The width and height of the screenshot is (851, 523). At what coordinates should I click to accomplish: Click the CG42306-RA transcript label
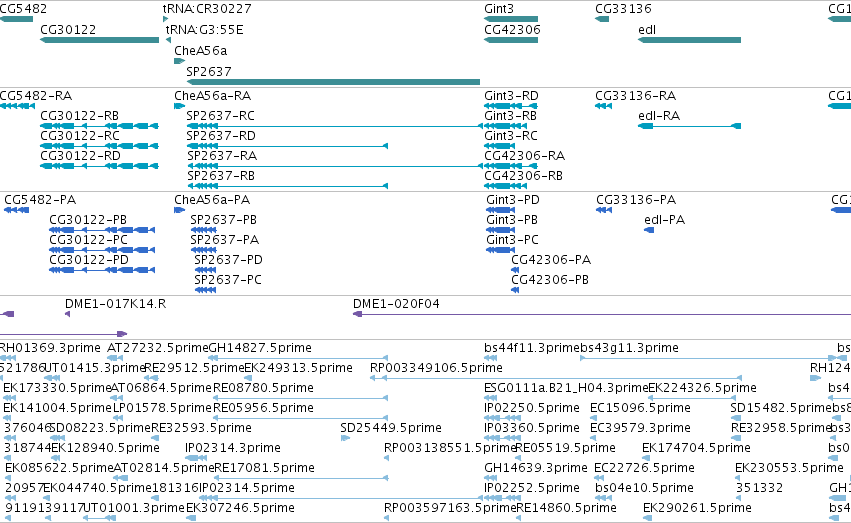click(525, 156)
